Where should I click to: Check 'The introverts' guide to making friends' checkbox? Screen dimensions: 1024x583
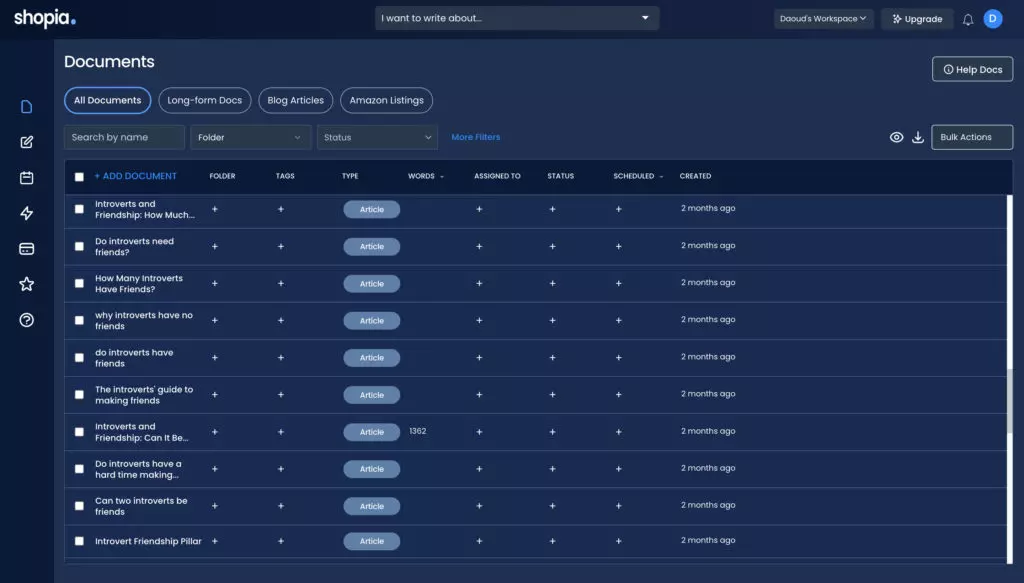tap(79, 395)
